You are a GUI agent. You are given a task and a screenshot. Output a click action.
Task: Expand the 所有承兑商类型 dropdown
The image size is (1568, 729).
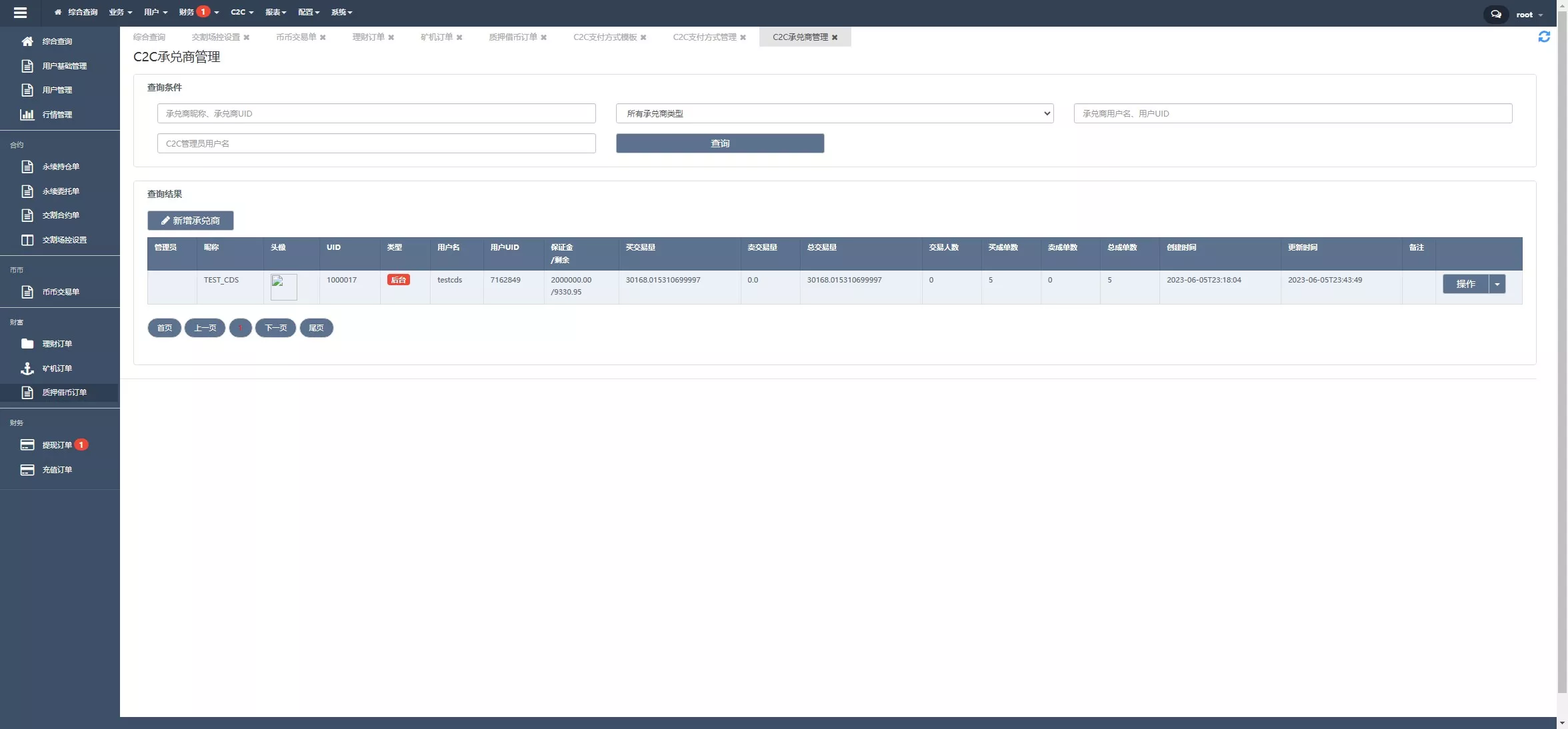coord(834,113)
